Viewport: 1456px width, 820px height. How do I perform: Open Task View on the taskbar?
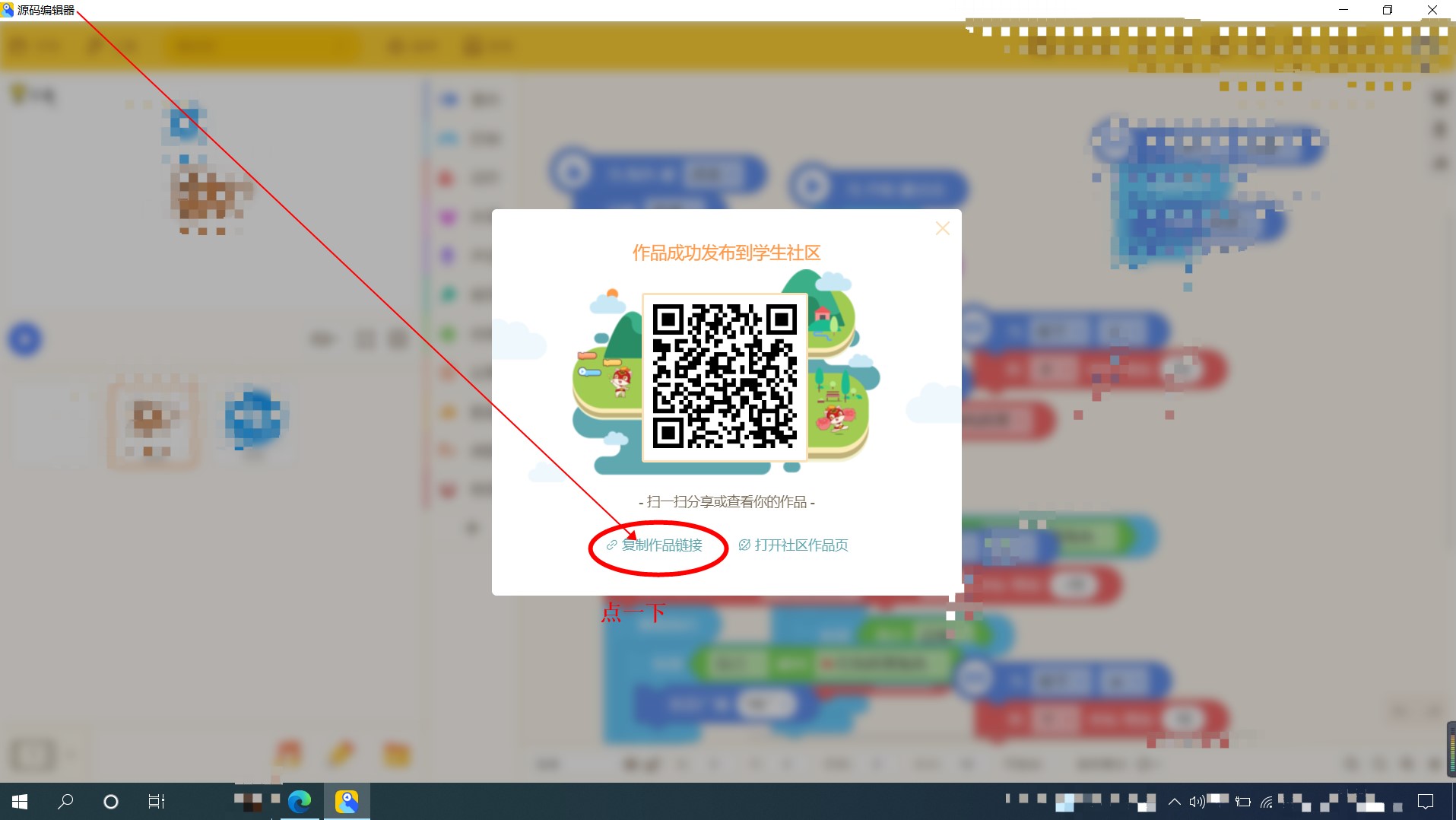pos(156,802)
